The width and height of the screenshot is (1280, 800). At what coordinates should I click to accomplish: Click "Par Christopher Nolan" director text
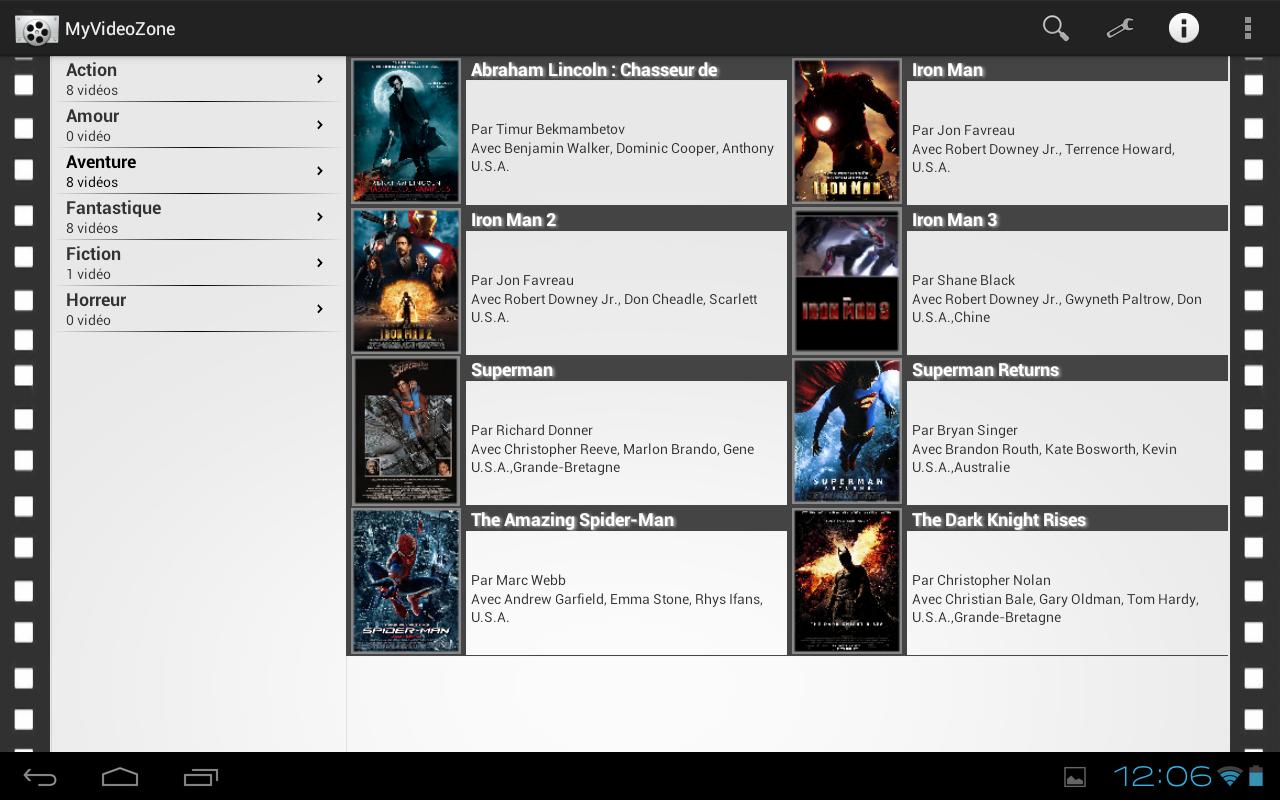pyautogui.click(x=981, y=580)
